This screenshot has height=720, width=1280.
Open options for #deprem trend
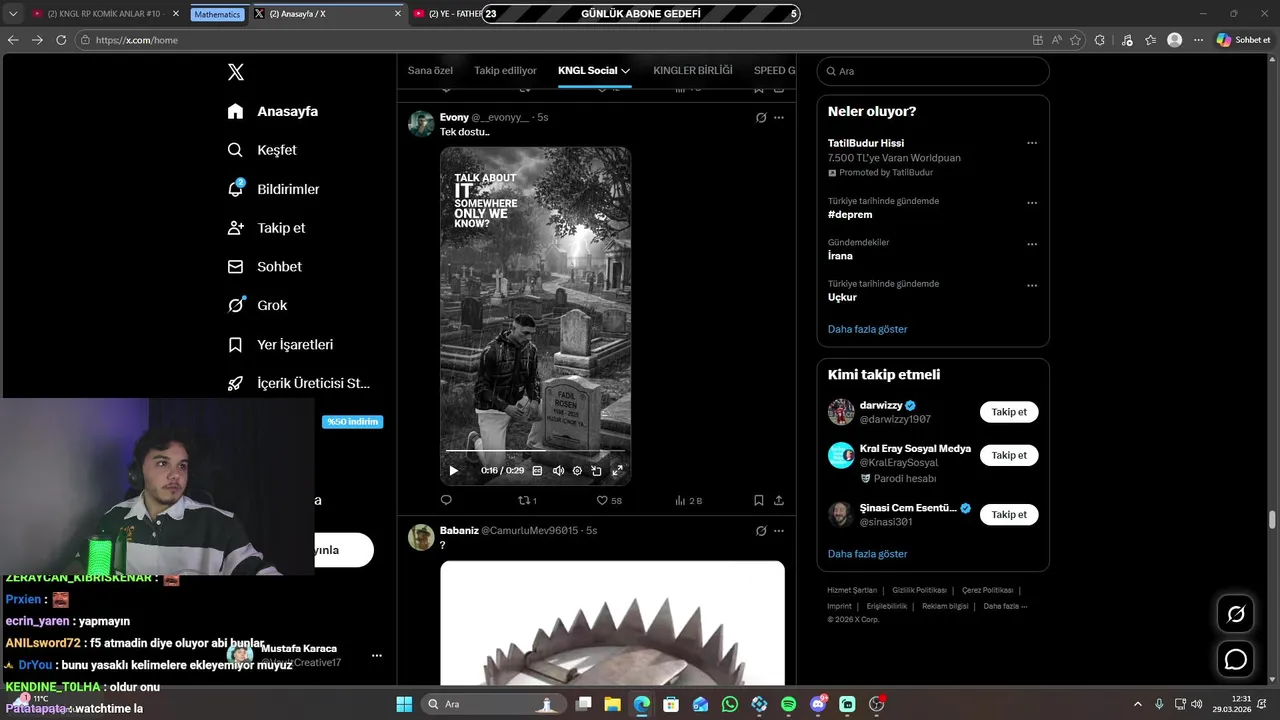point(1032,203)
